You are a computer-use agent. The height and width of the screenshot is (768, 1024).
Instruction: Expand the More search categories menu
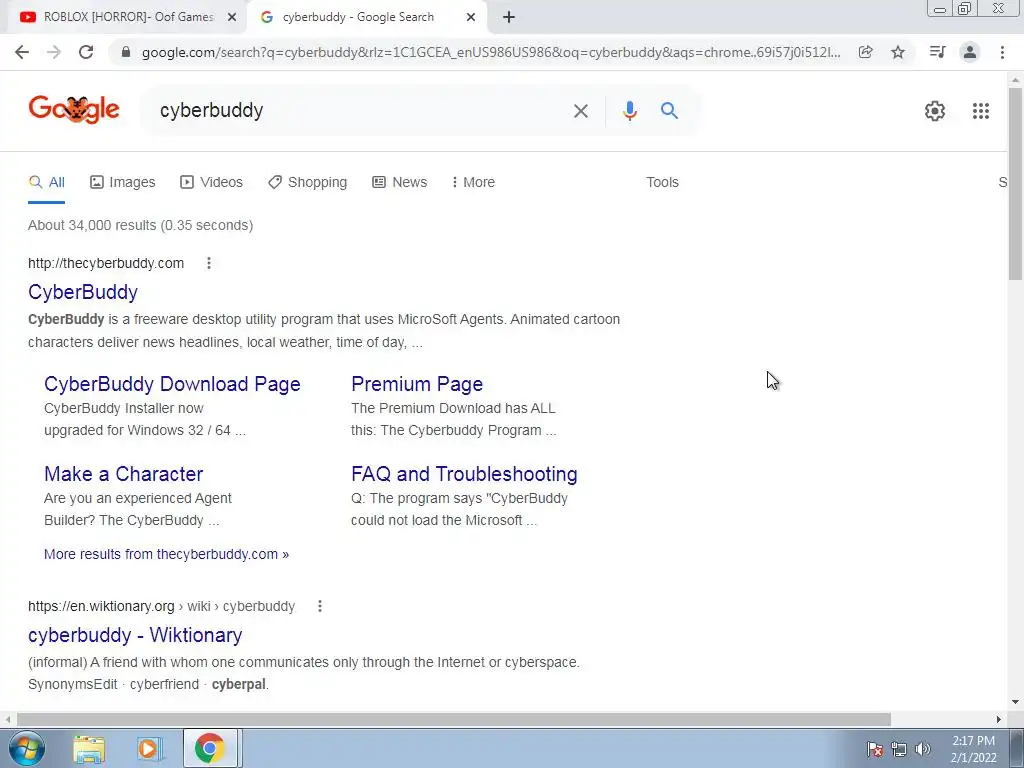(x=473, y=183)
